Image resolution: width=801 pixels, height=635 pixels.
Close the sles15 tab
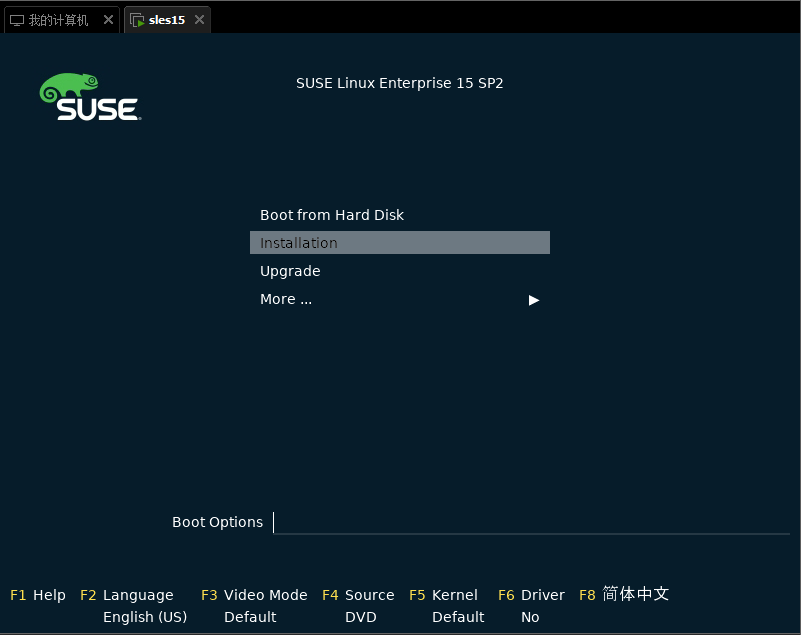(199, 19)
